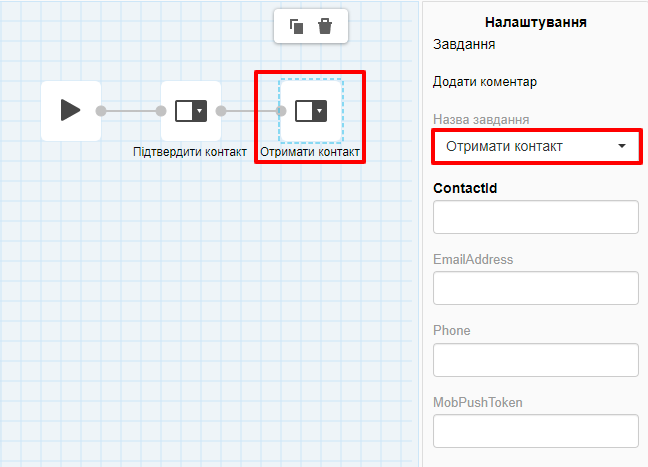Click the output connector of Підтвердити контакт node
Image resolution: width=648 pixels, height=467 pixels.
(221, 111)
